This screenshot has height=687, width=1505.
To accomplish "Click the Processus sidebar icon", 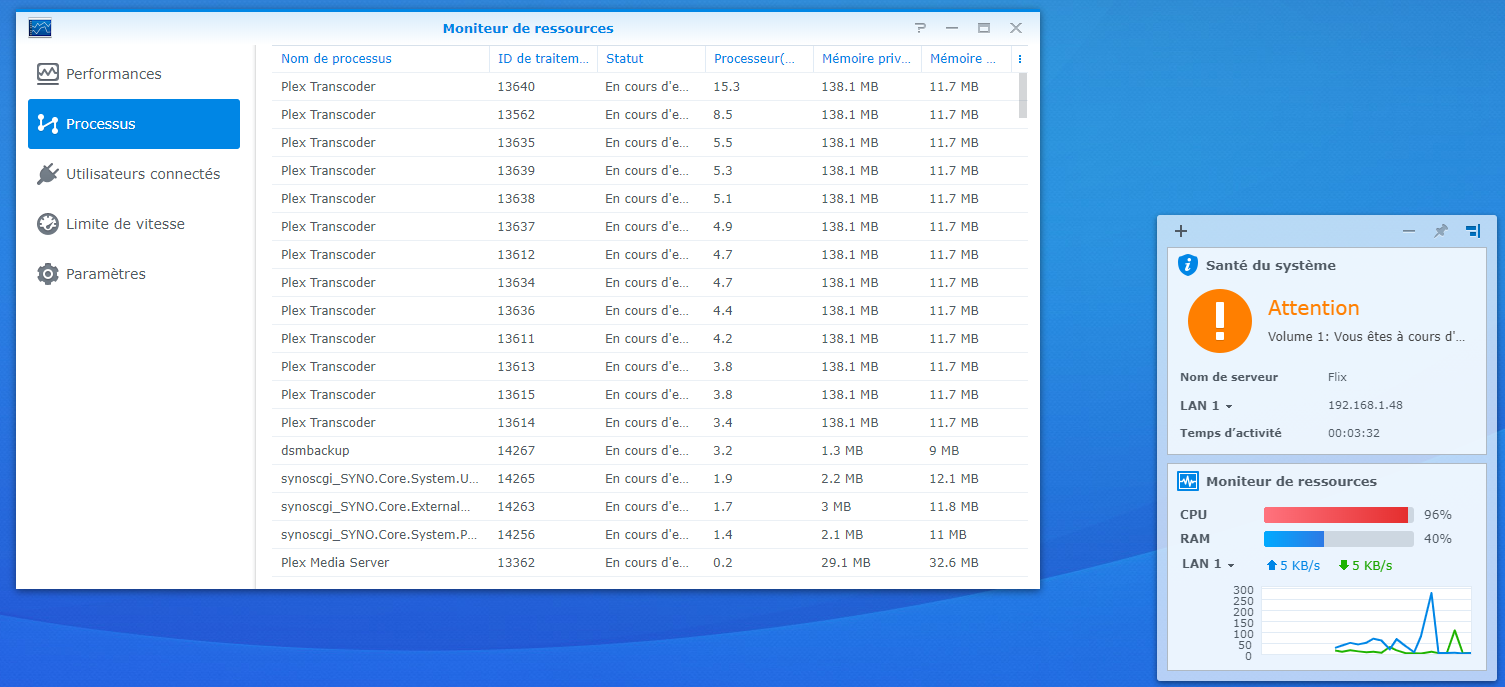I will tap(48, 124).
